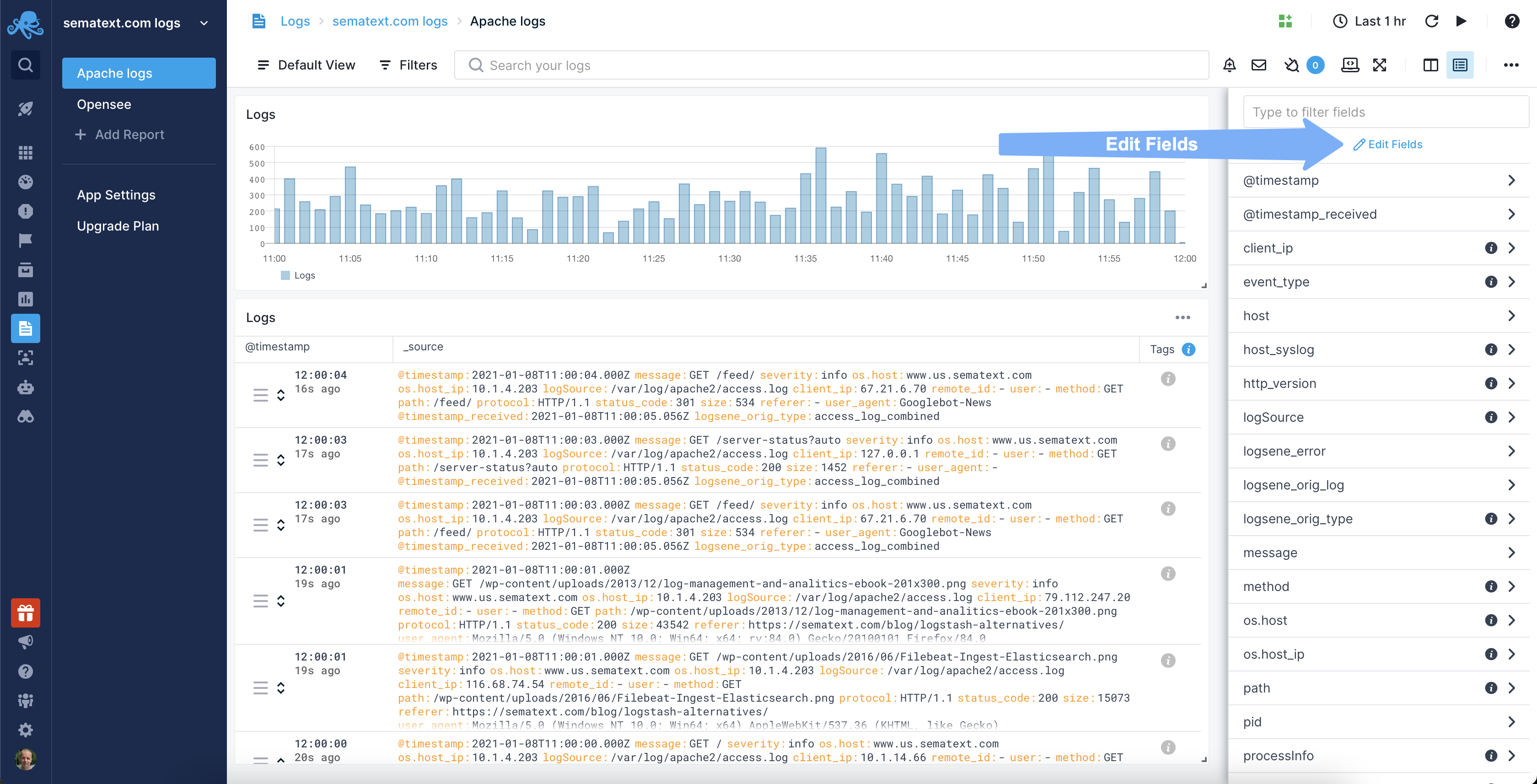Viewport: 1537px width, 784px height.
Task: Open the toolbar three-dots more menu
Action: [x=1511, y=65]
